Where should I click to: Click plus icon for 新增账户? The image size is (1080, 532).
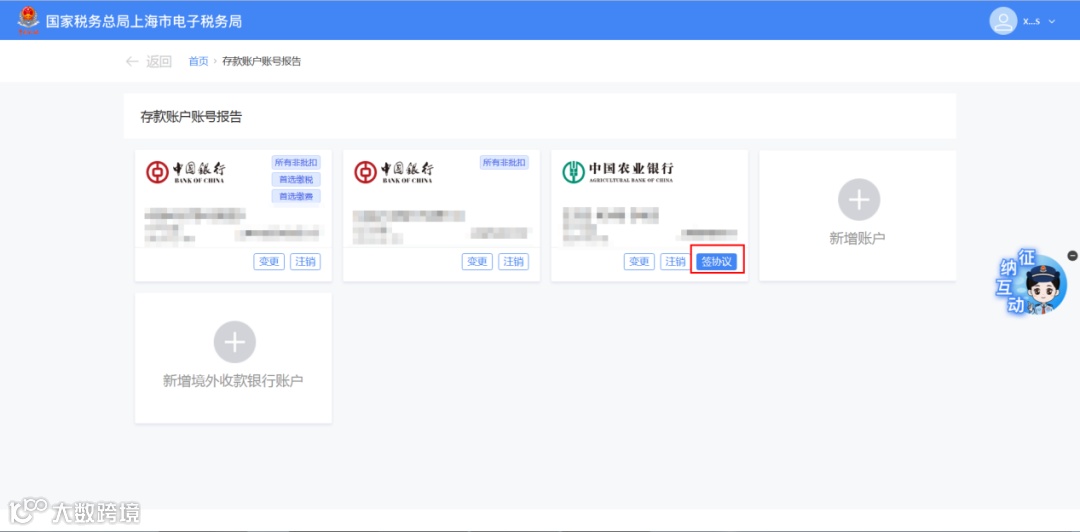[858, 200]
